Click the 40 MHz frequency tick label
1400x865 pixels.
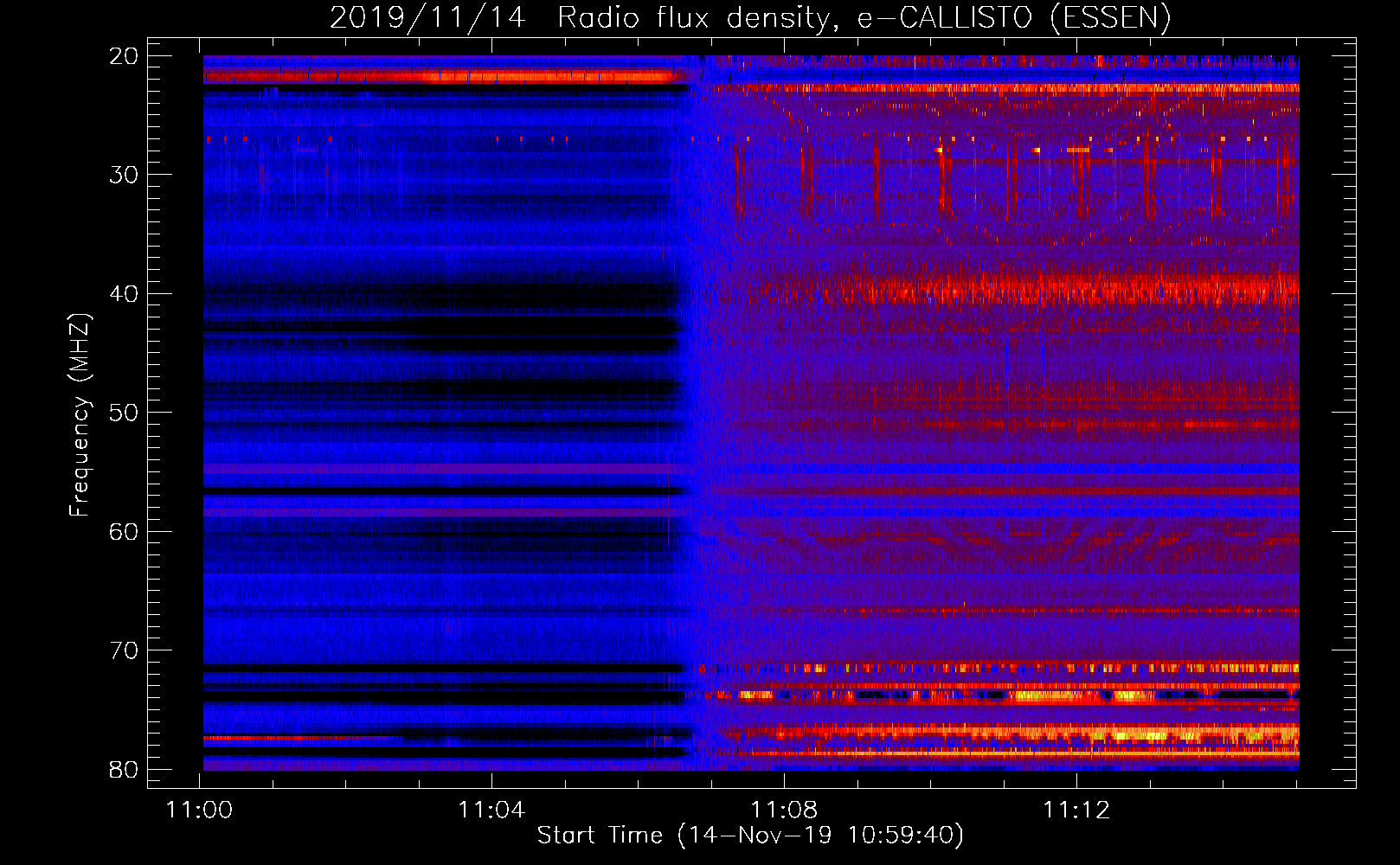(x=125, y=294)
